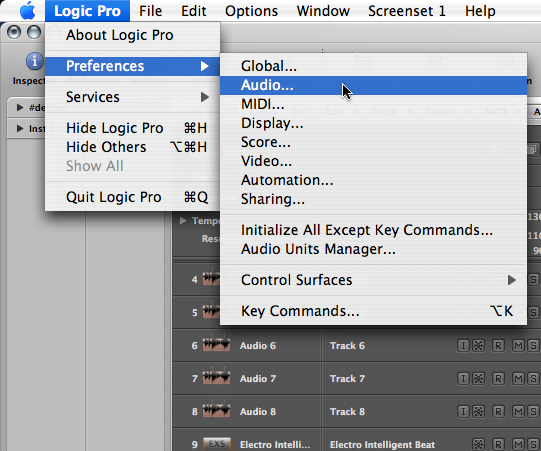Open the Edit menu
541x451 pixels.
tap(194, 11)
